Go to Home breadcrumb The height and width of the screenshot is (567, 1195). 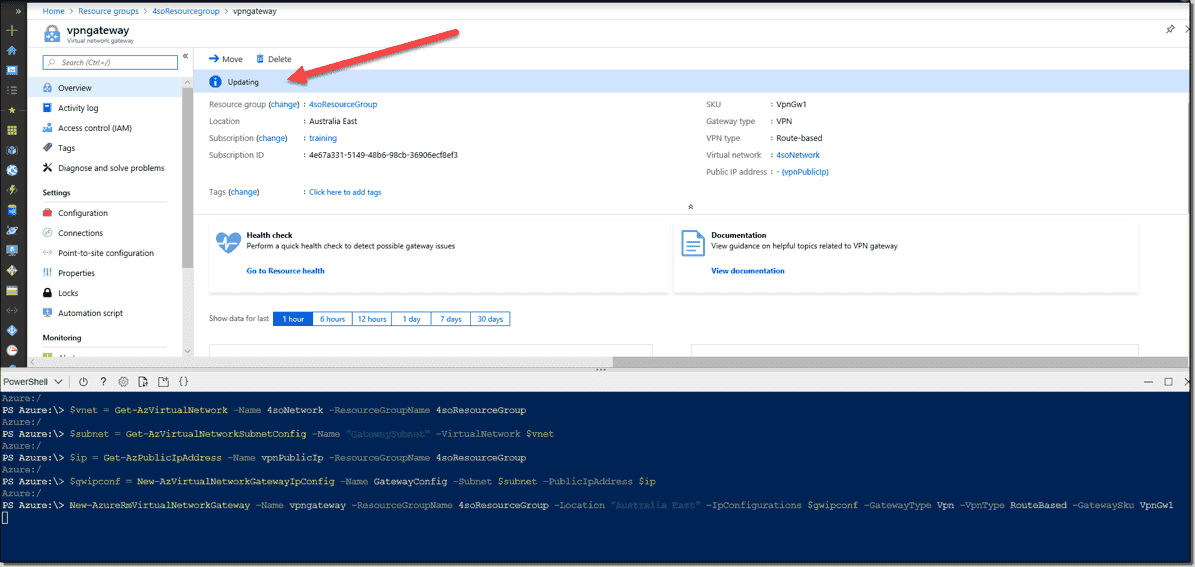[x=53, y=11]
